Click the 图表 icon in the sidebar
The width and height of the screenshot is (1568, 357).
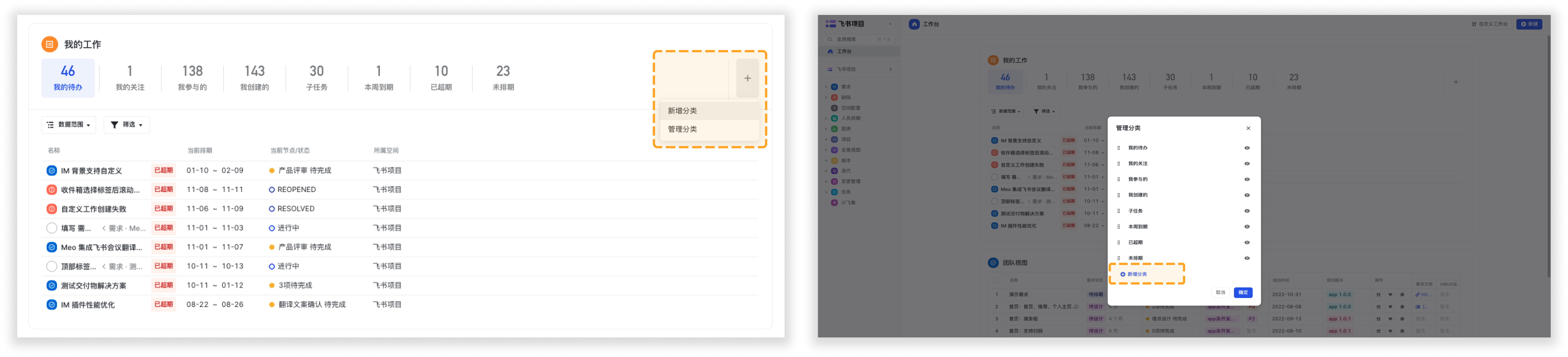click(x=835, y=129)
